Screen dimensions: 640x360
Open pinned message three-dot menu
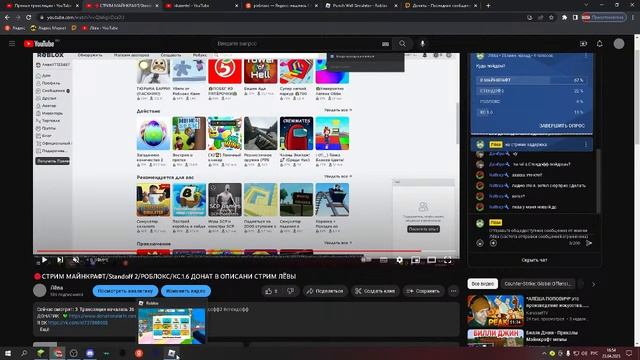pyautogui.click(x=586, y=144)
